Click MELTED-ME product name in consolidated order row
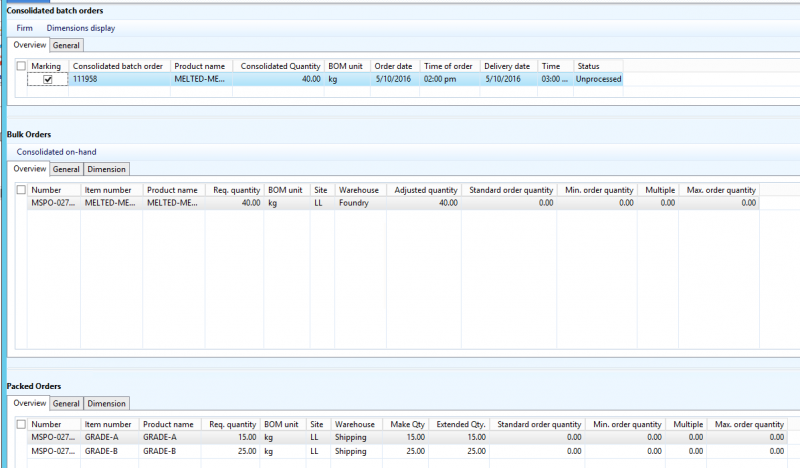The image size is (800, 468). coord(202,79)
